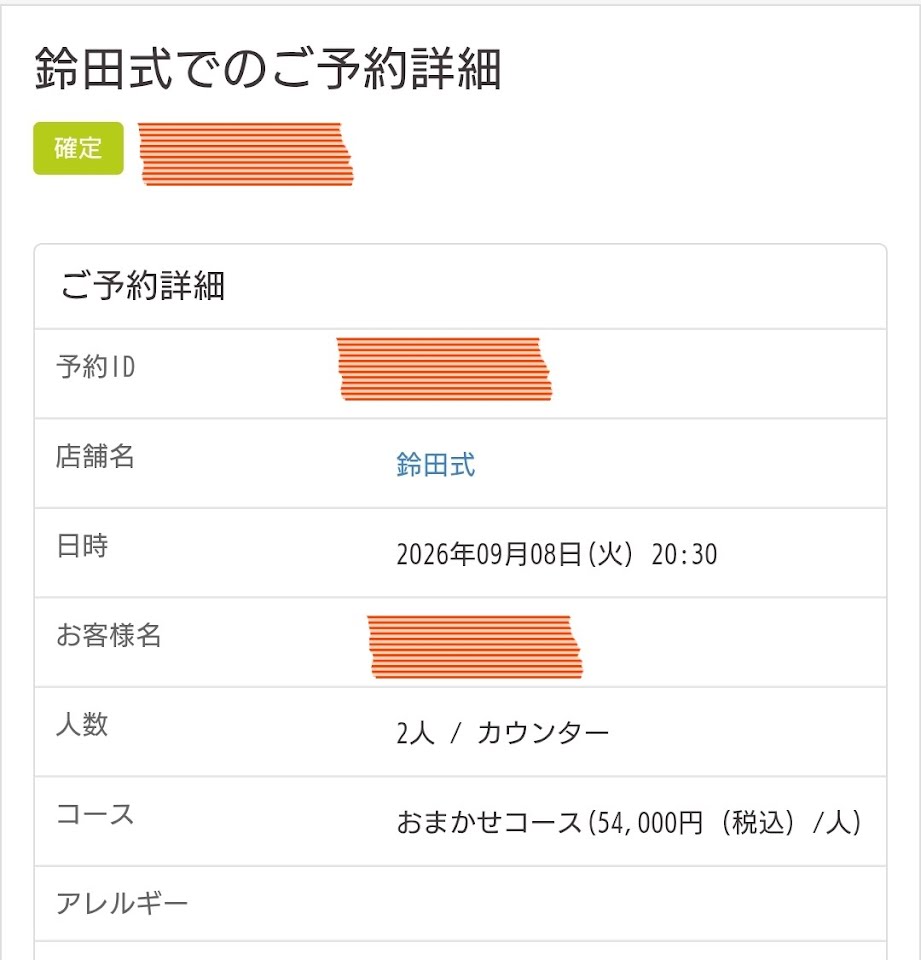Click the reservation time 20:30

tap(684, 554)
